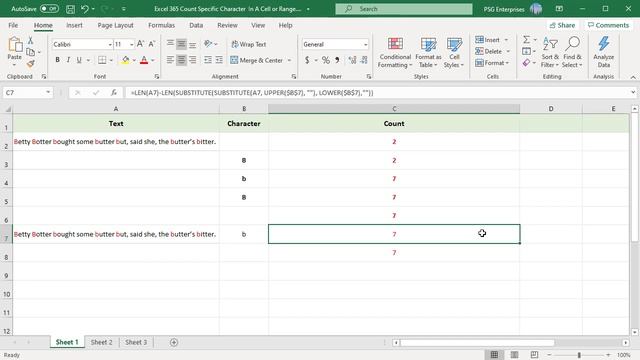Open Format as Table gallery
Screen dimensions: 640x360
click(x=428, y=53)
